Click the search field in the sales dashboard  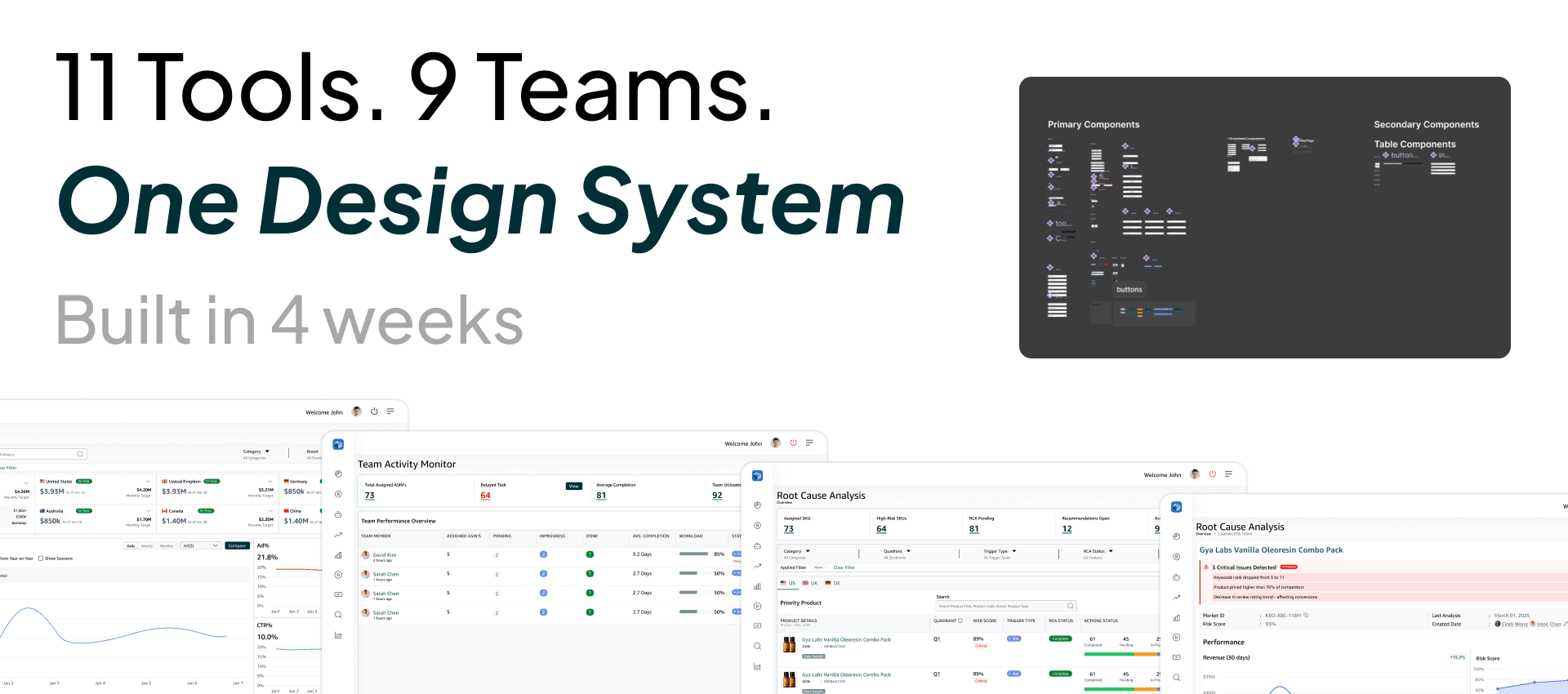[42, 454]
